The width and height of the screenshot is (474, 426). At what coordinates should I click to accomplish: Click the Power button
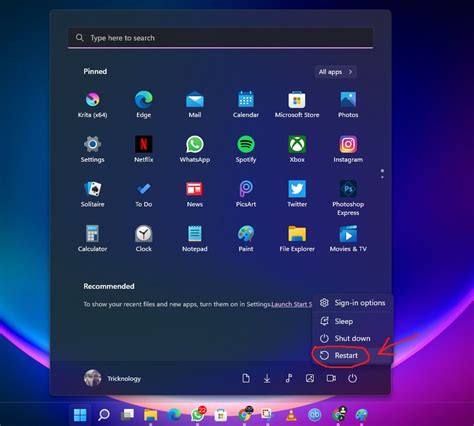click(x=352, y=378)
